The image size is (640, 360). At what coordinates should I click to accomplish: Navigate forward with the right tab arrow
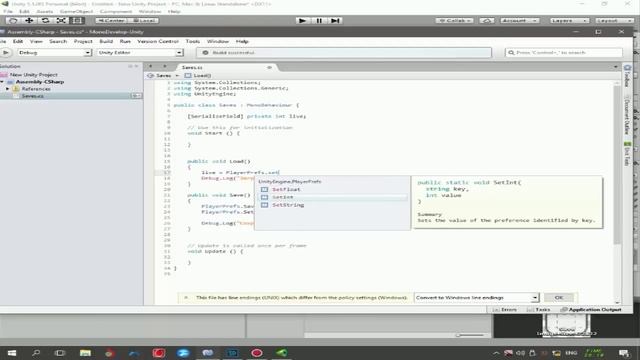[x=164, y=67]
